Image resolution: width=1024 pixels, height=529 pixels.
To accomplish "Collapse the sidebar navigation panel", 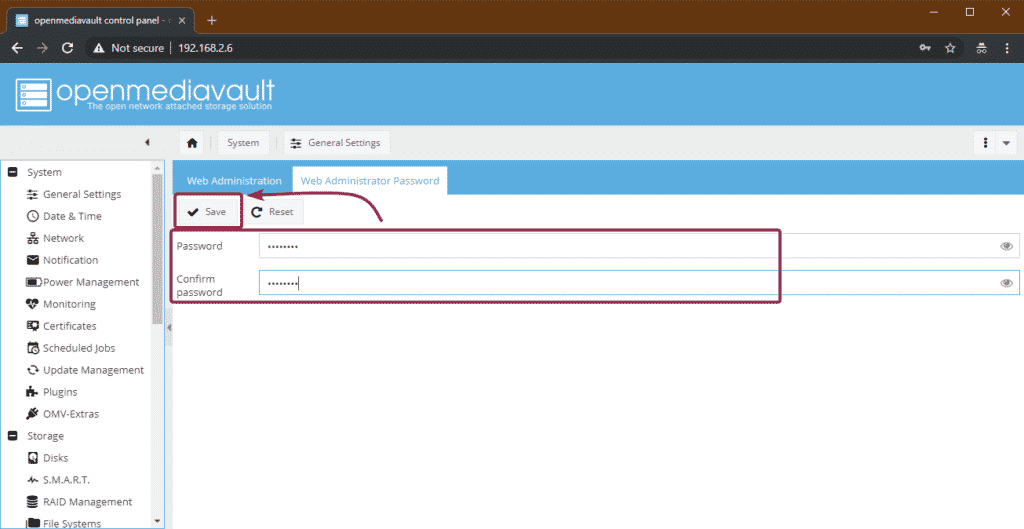I will tap(147, 142).
